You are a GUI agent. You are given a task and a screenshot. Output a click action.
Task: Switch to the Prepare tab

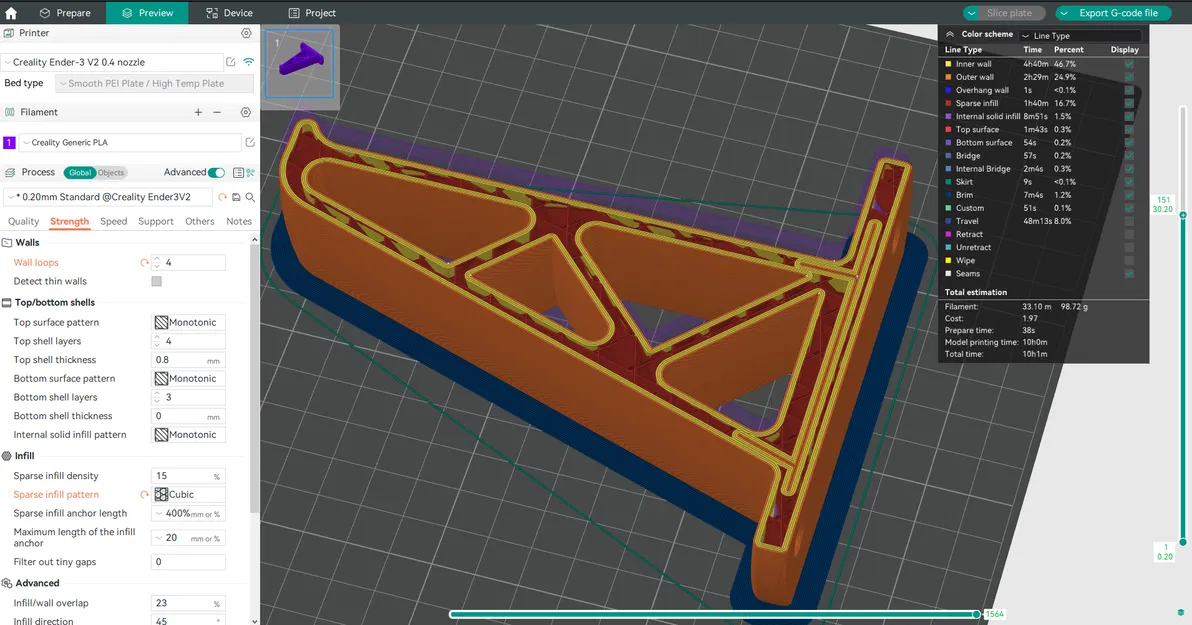(x=65, y=13)
